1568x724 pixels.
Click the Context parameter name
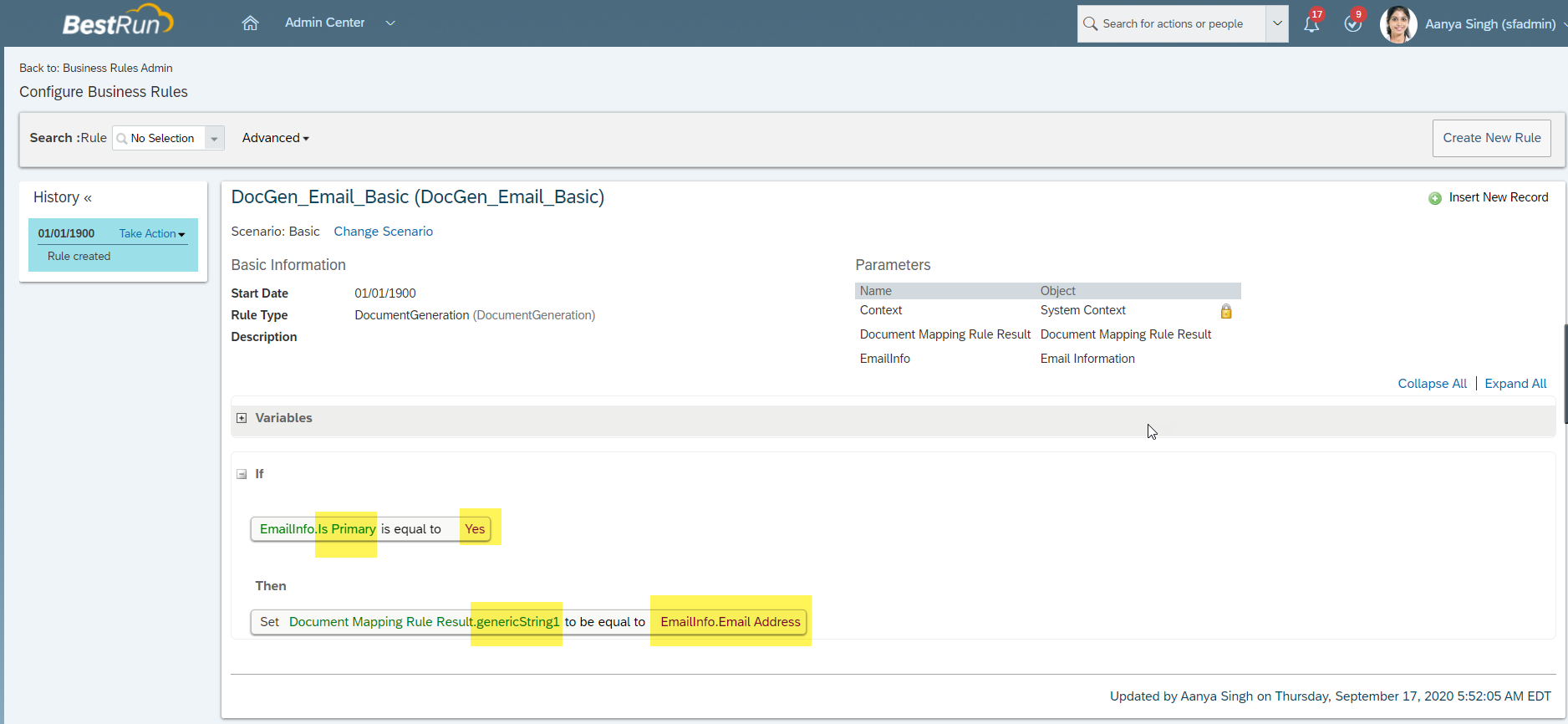pos(881,310)
